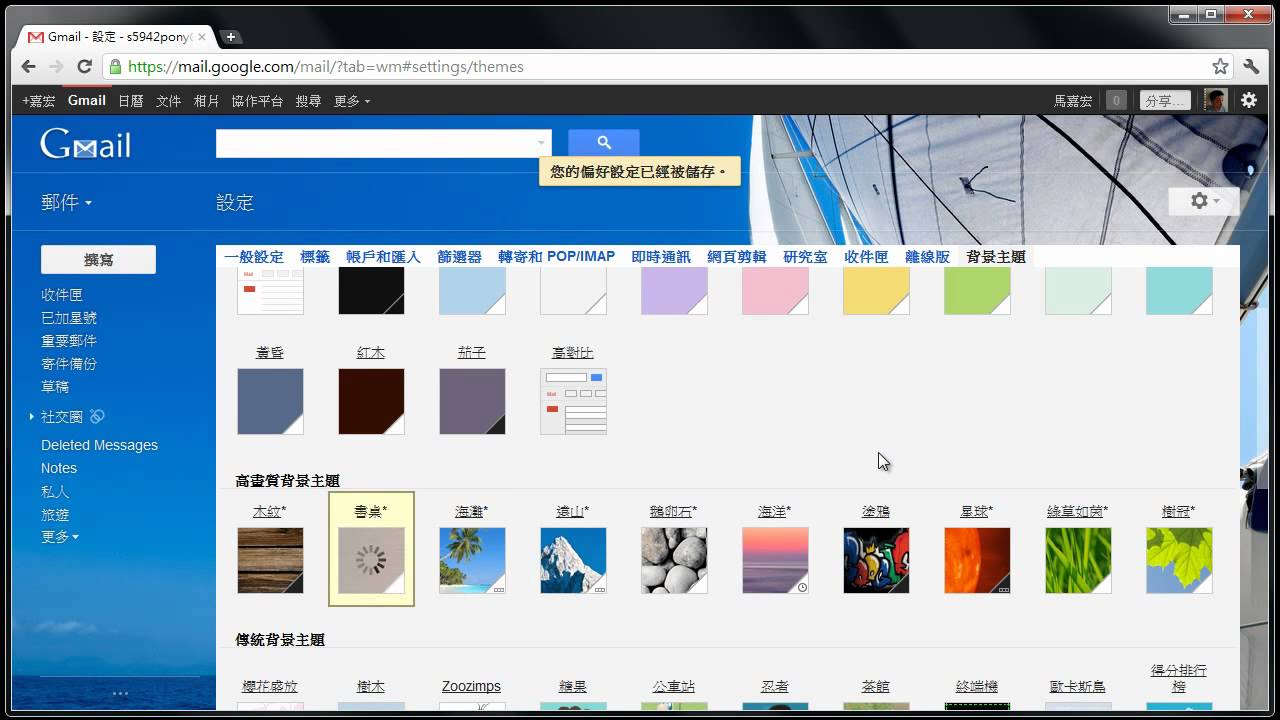Select the 黃昏 slate blue swatch
1280x720 pixels.
click(270, 401)
